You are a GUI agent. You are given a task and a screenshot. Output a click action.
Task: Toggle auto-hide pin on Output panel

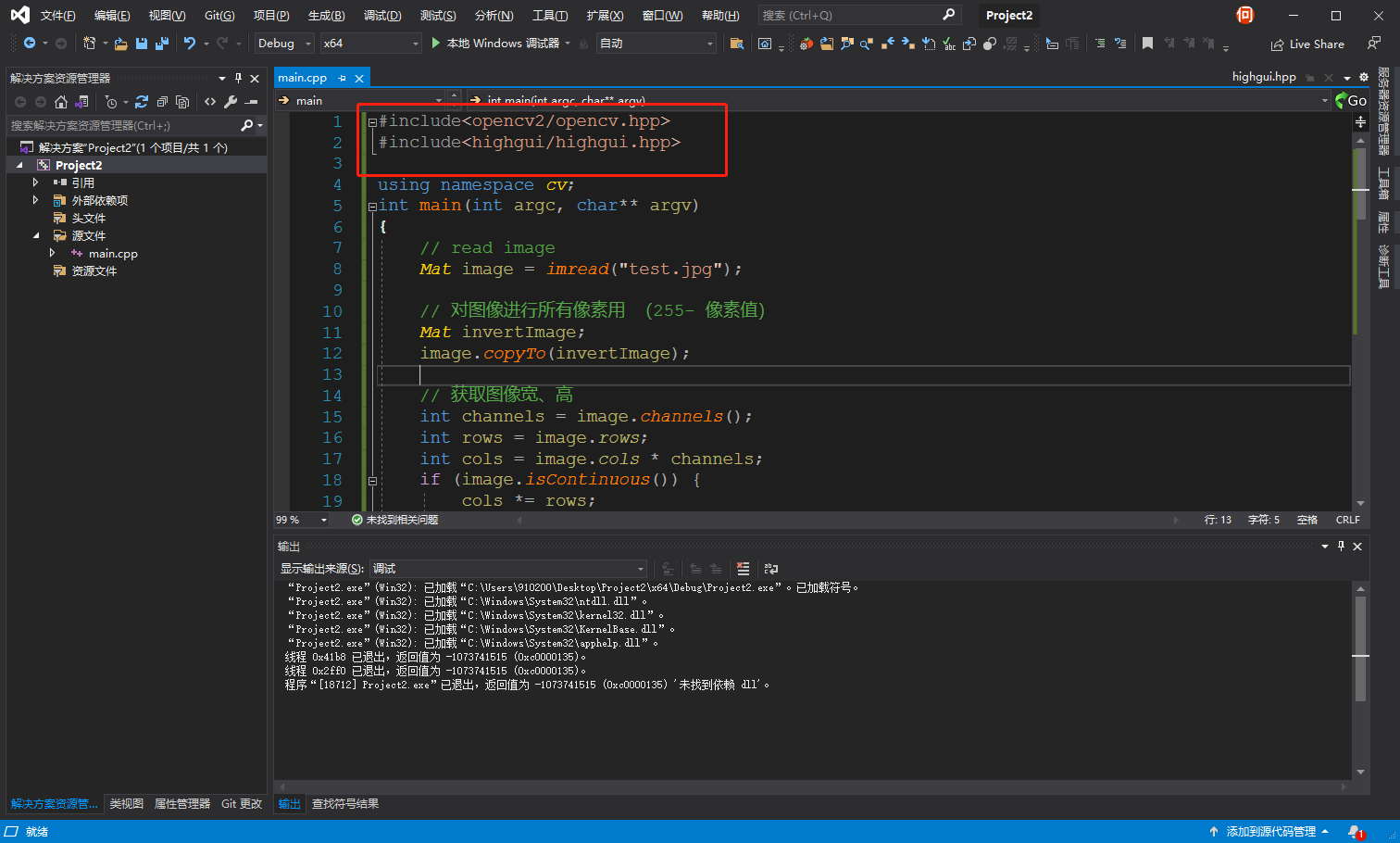pos(1341,547)
